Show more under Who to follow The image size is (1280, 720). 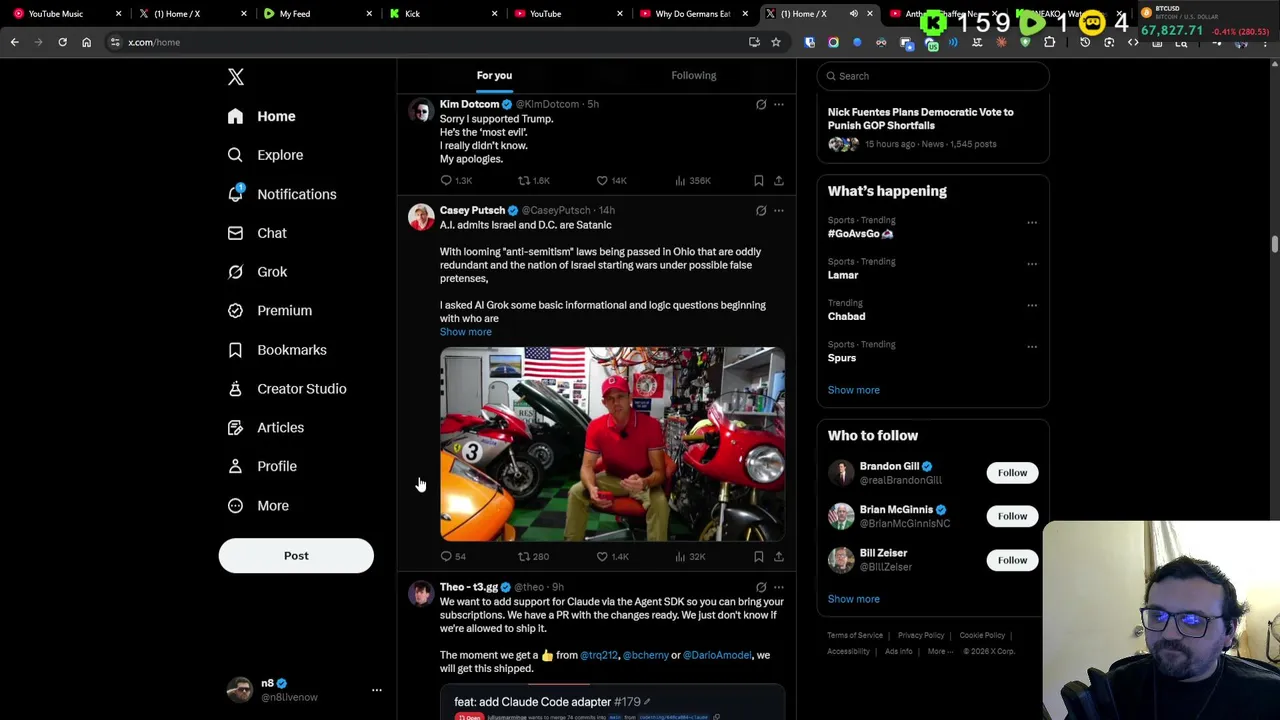click(853, 599)
